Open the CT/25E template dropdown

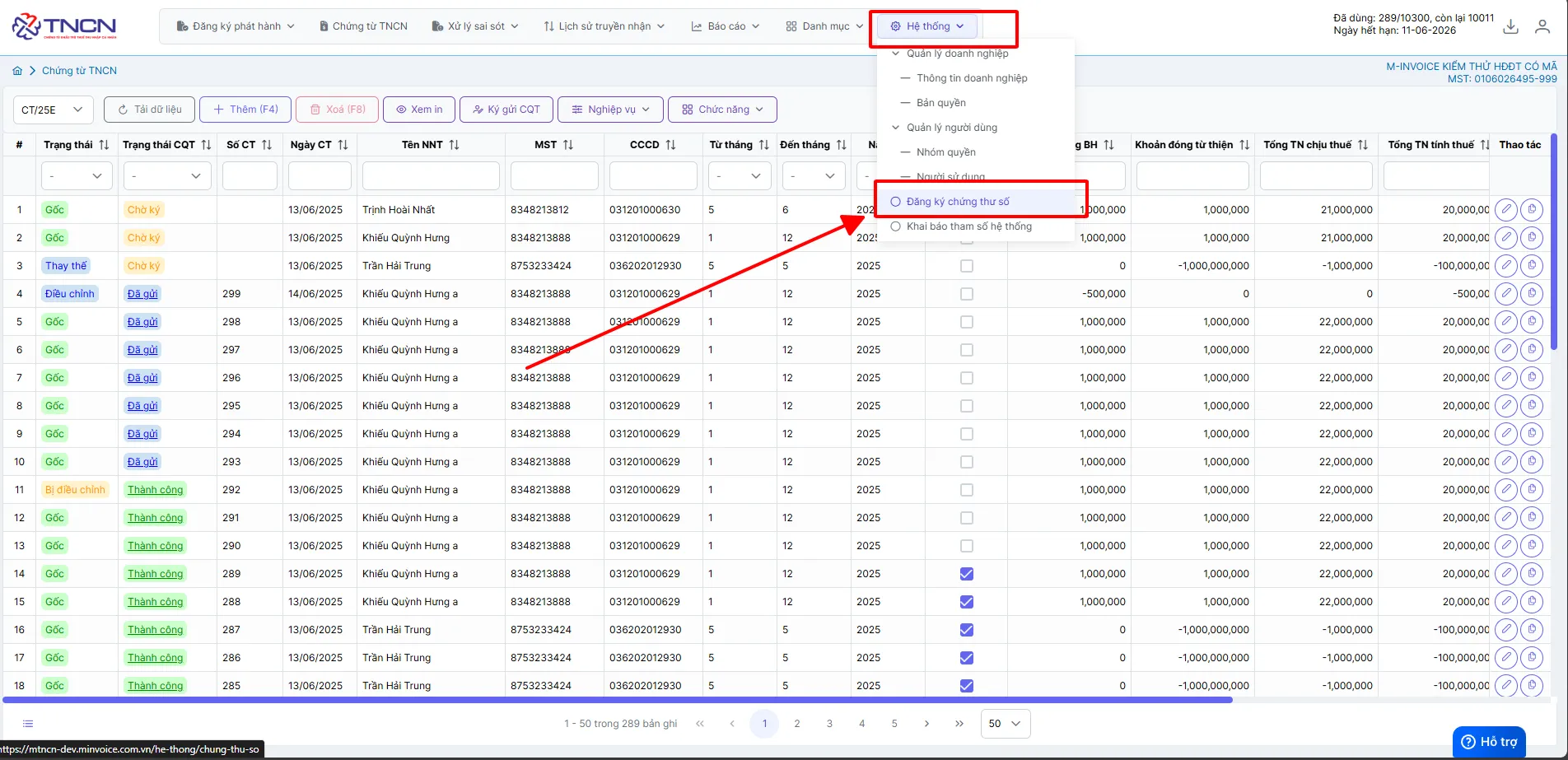click(x=53, y=110)
